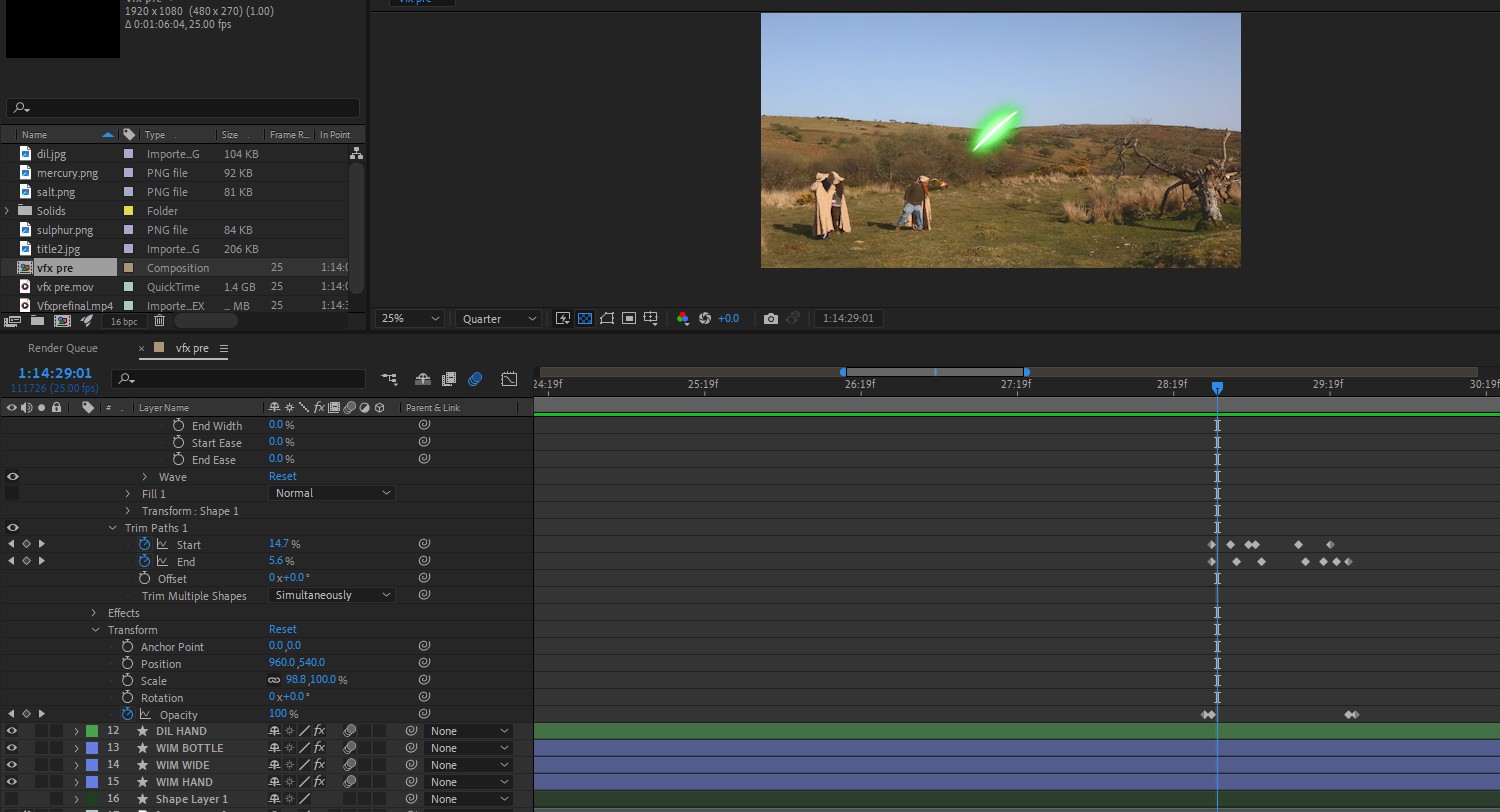This screenshot has height=812, width=1500.
Task: Open parent dropdown for DIL HAND layer
Action: (468, 731)
